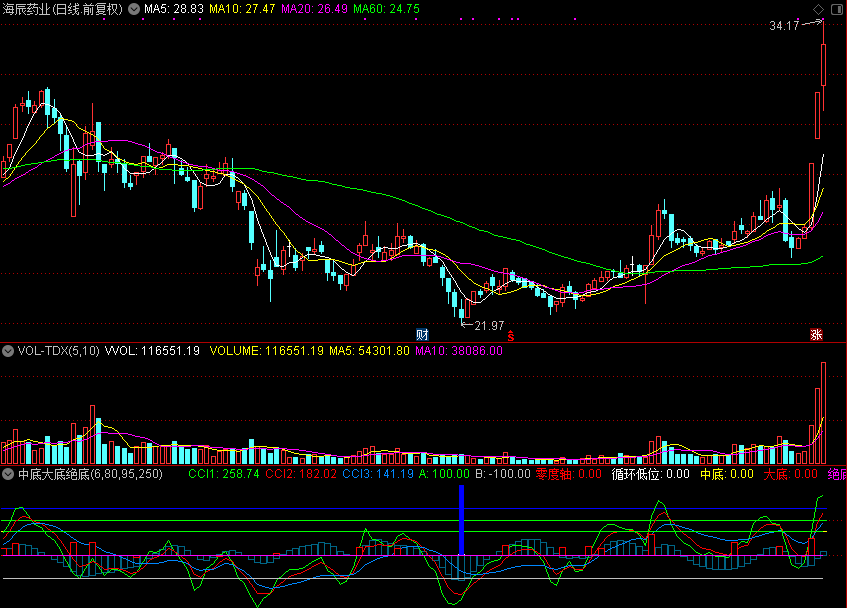Click the 34.17 high price label
847x608 pixels.
[x=784, y=26]
